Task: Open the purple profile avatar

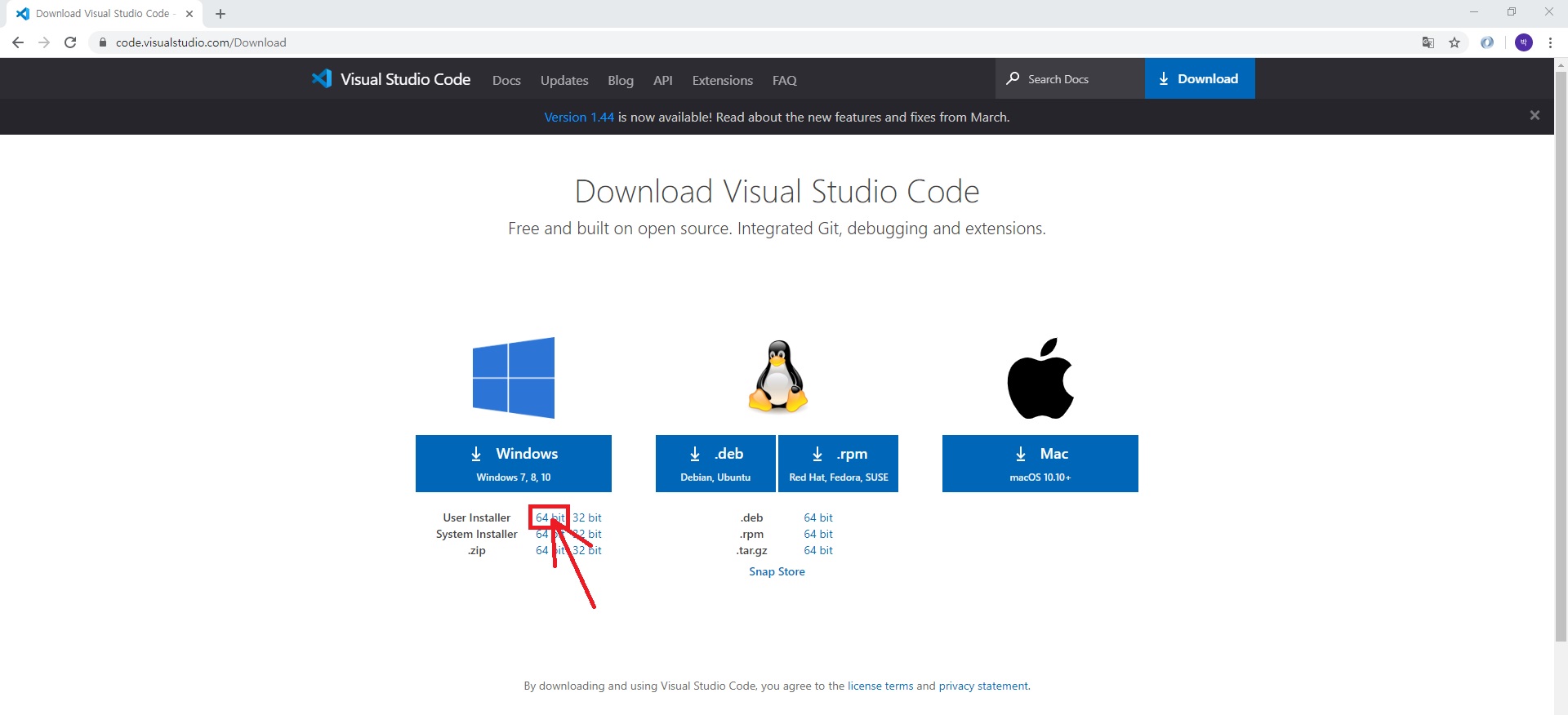Action: point(1524,42)
